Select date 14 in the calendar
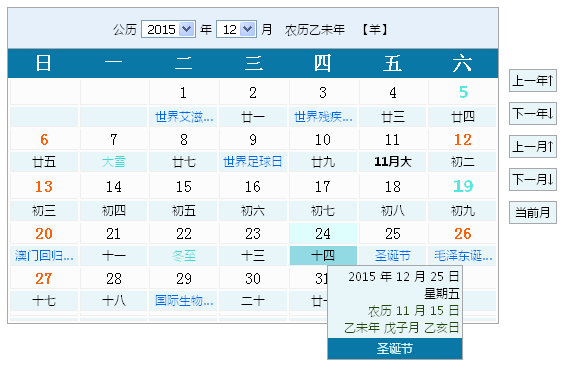Image resolution: width=566 pixels, height=373 pixels. coord(114,187)
